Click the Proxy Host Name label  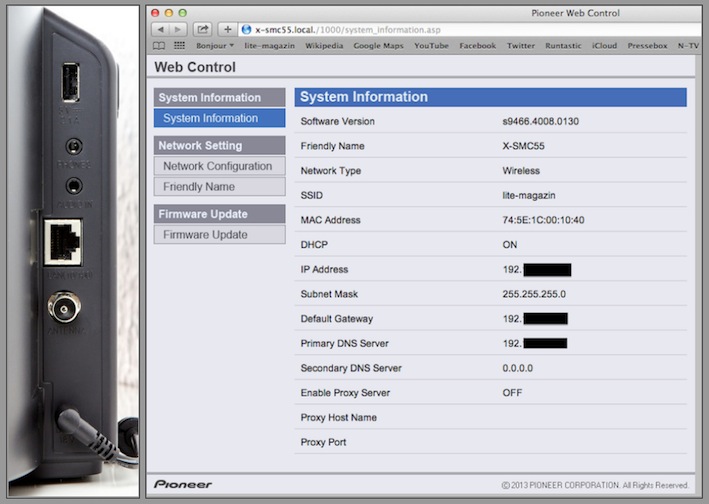[x=338, y=418]
